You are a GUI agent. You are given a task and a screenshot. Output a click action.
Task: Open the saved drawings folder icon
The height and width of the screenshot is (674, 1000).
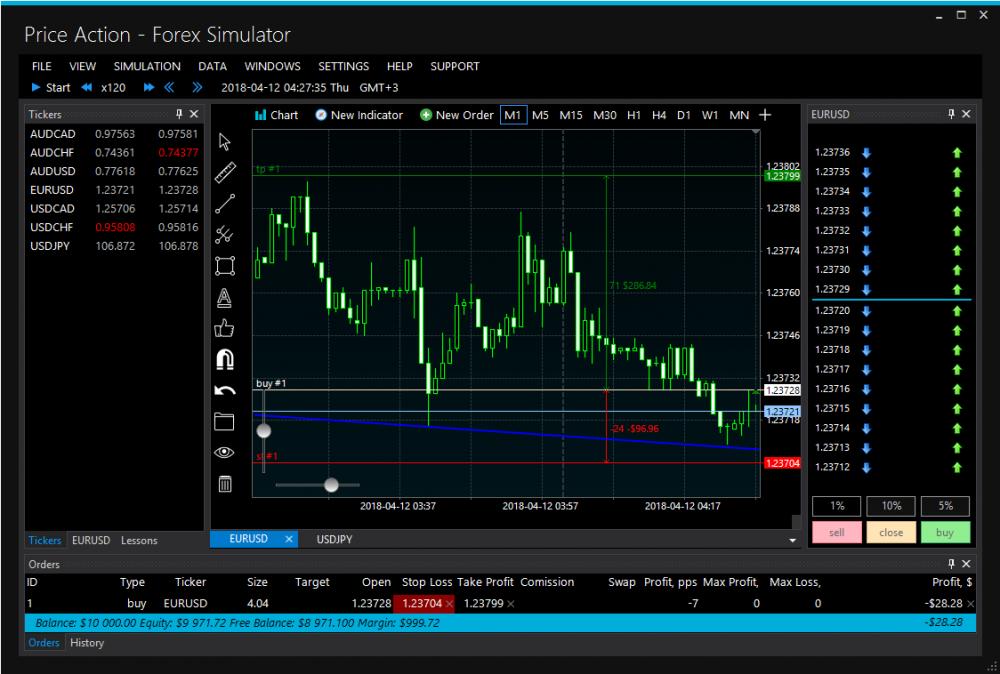(x=225, y=421)
